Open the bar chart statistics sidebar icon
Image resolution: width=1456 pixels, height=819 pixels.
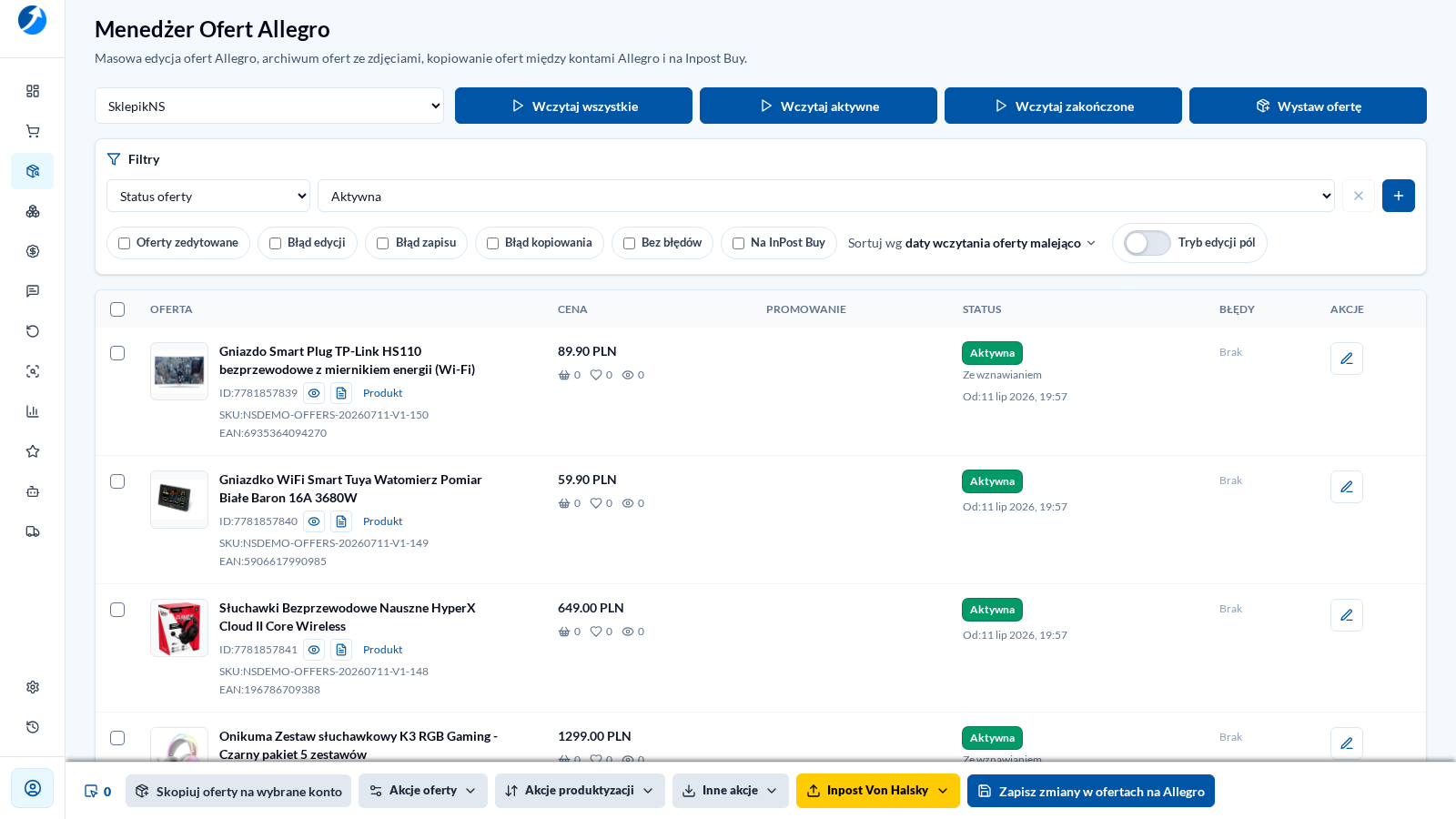[x=33, y=411]
